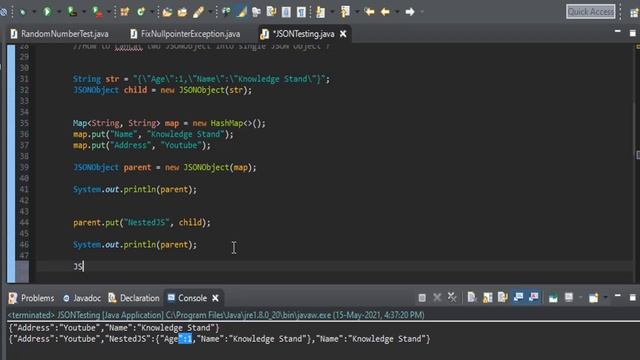640x360 pixels.
Task: Click the Open Perspective icon near Quick Access
Action: 634,12
